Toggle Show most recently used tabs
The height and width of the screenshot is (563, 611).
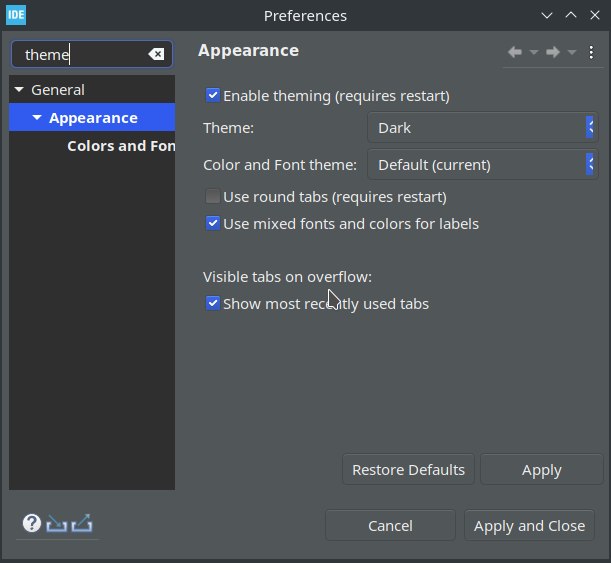click(213, 303)
